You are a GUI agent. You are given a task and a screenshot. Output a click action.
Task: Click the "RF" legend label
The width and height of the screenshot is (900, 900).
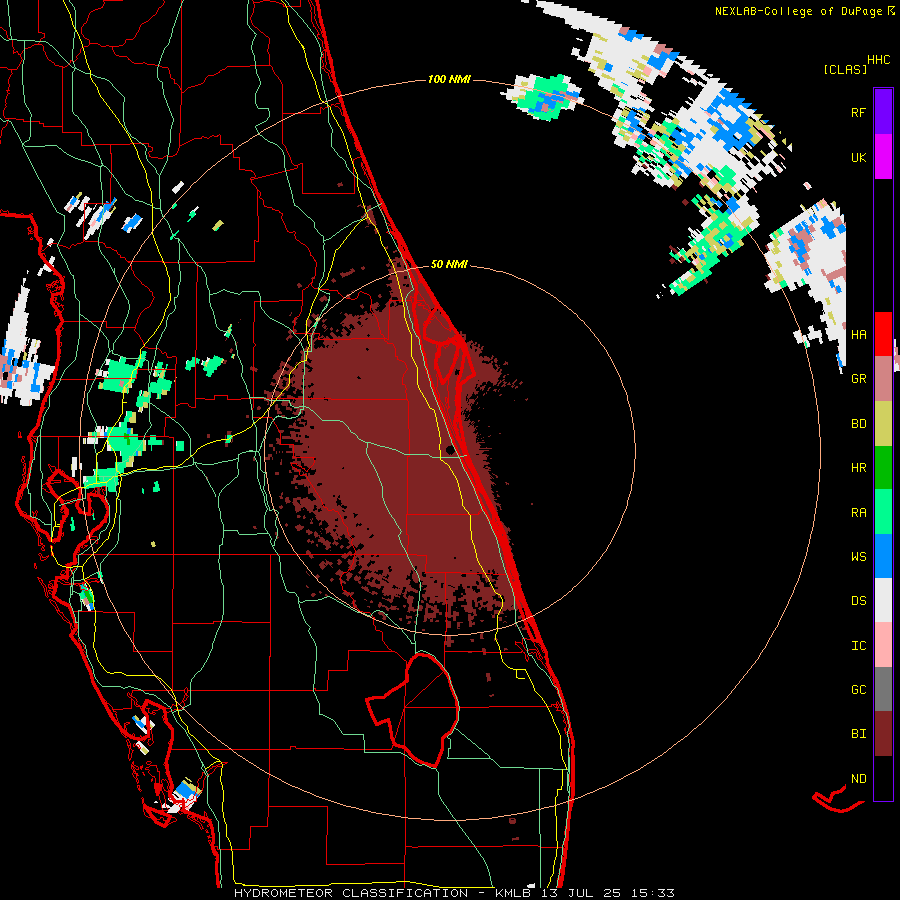[858, 112]
